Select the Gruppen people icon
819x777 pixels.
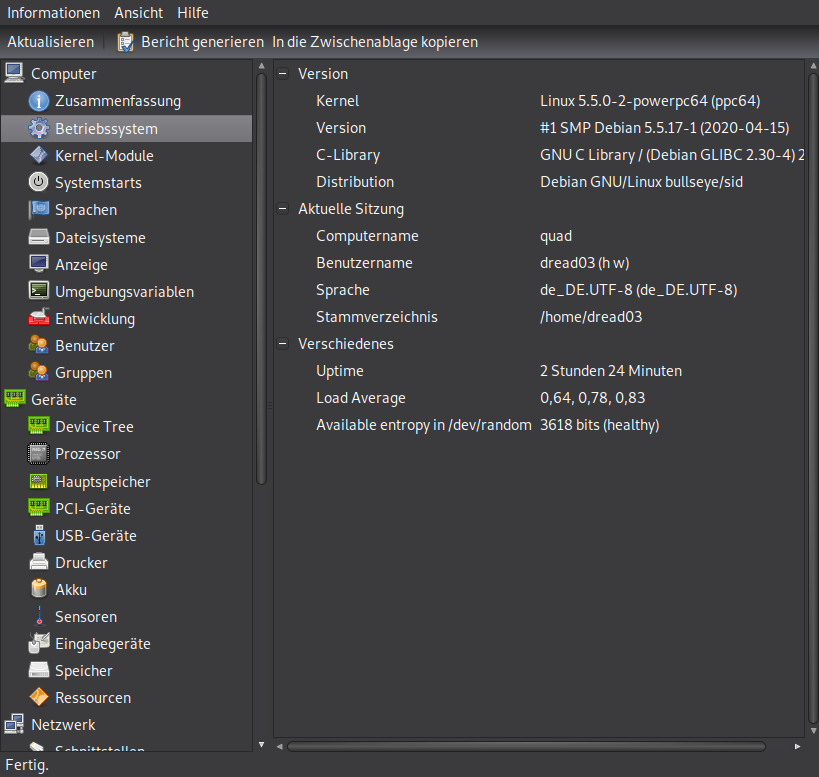(x=39, y=372)
